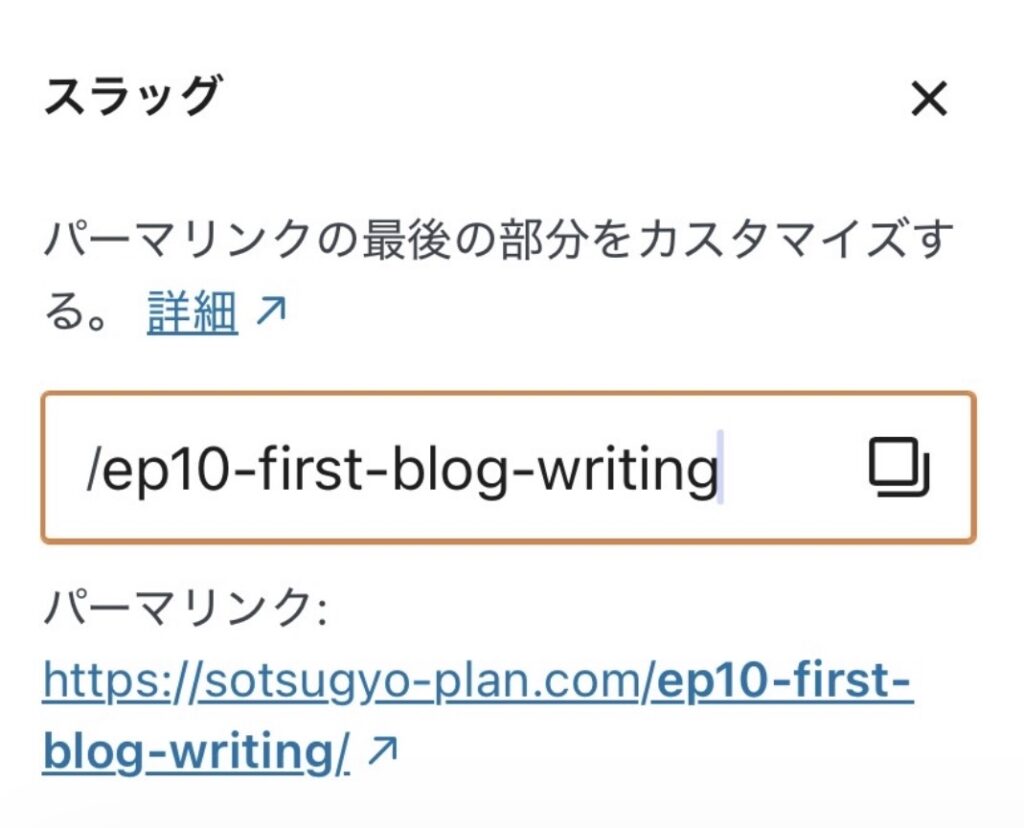Click the パーマリンク: label text
The width and height of the screenshot is (1024, 828).
(185, 609)
